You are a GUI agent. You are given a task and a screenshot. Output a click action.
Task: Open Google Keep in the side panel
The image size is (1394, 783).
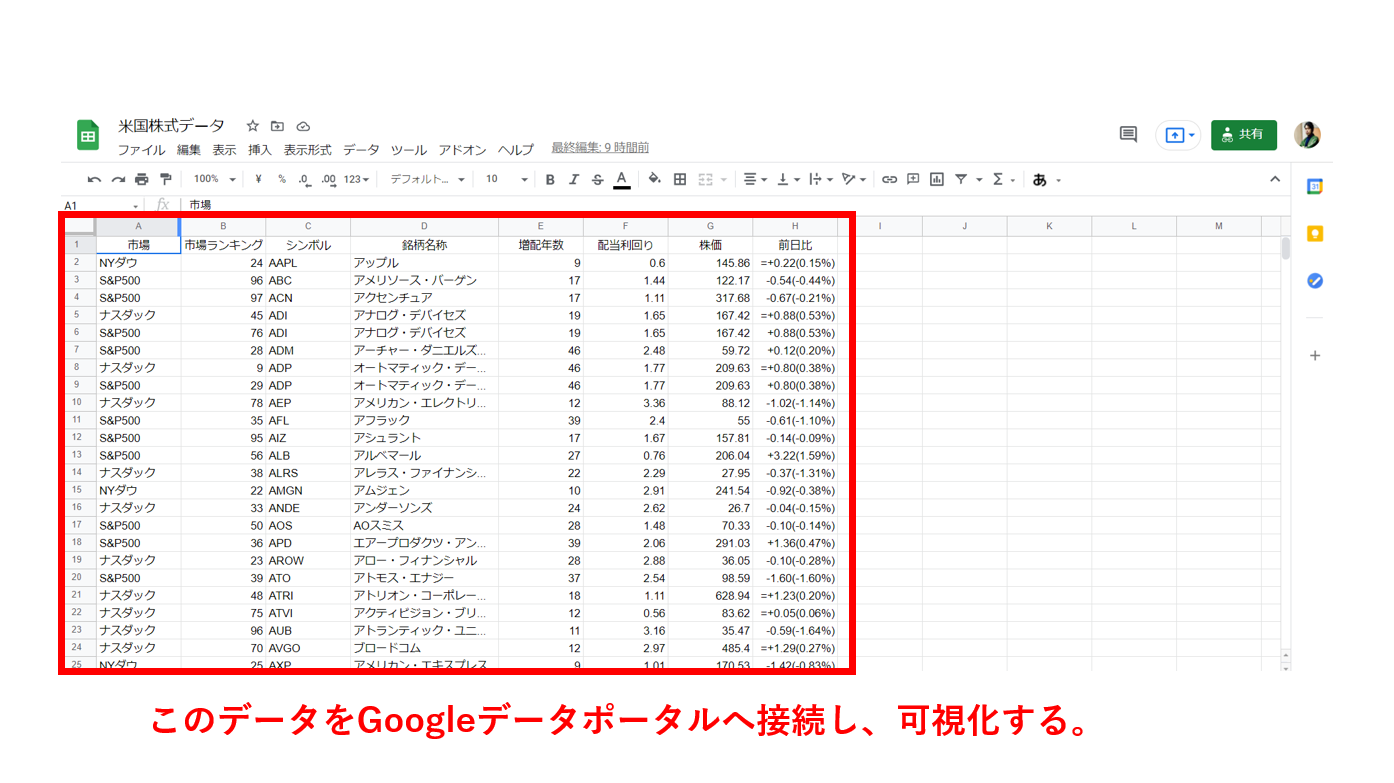click(x=1315, y=234)
